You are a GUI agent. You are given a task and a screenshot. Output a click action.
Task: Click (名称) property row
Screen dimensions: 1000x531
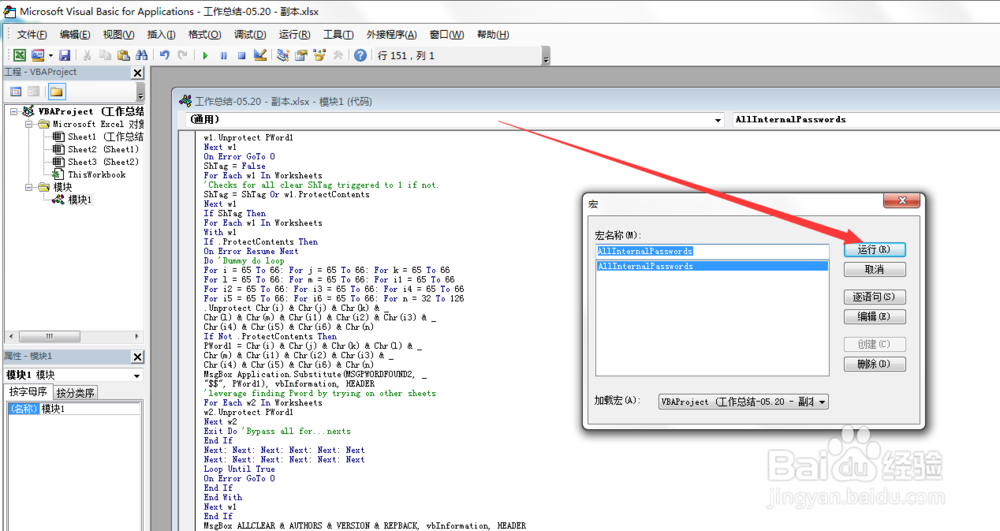(x=74, y=409)
